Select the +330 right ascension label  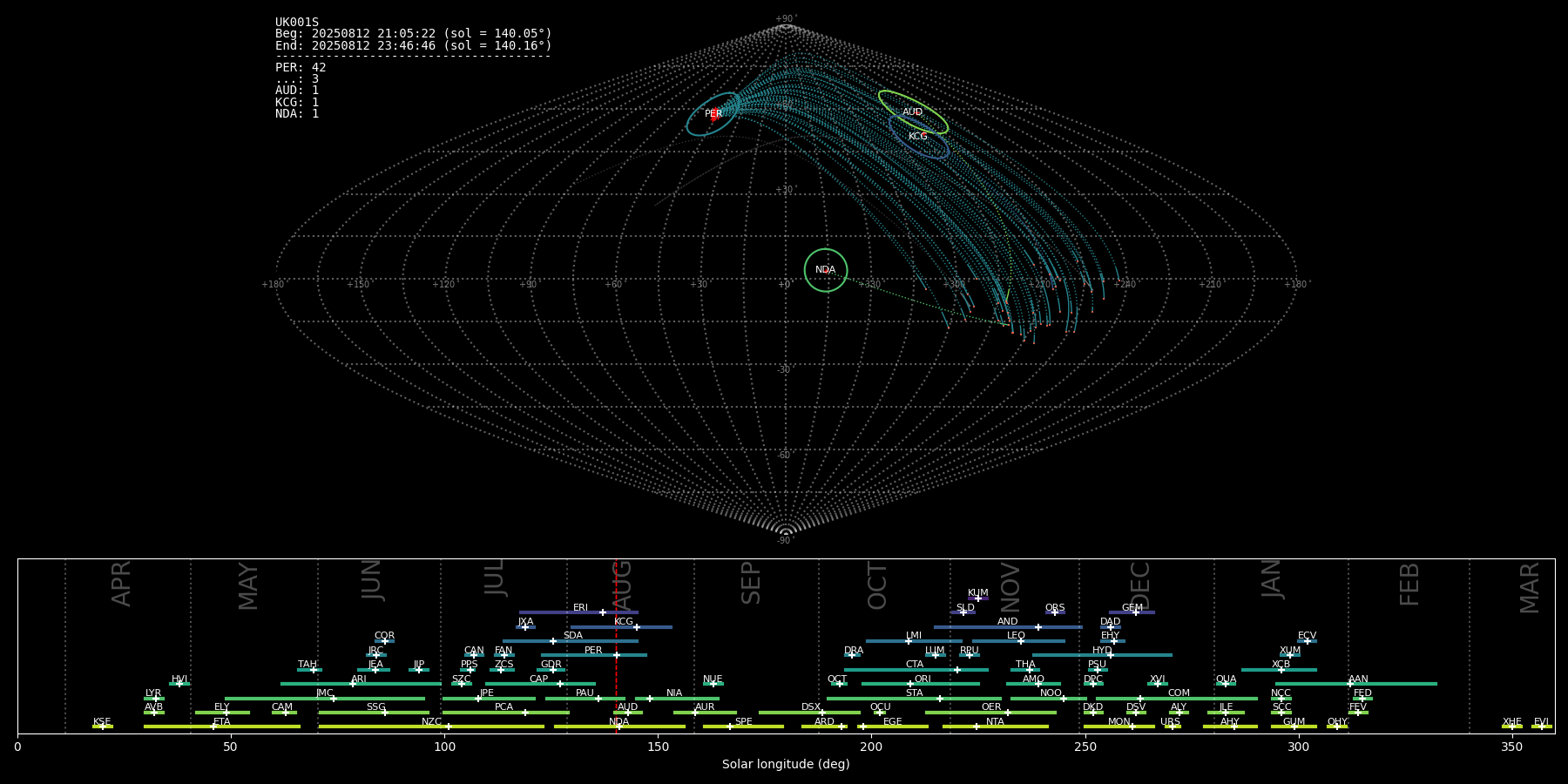click(x=869, y=285)
